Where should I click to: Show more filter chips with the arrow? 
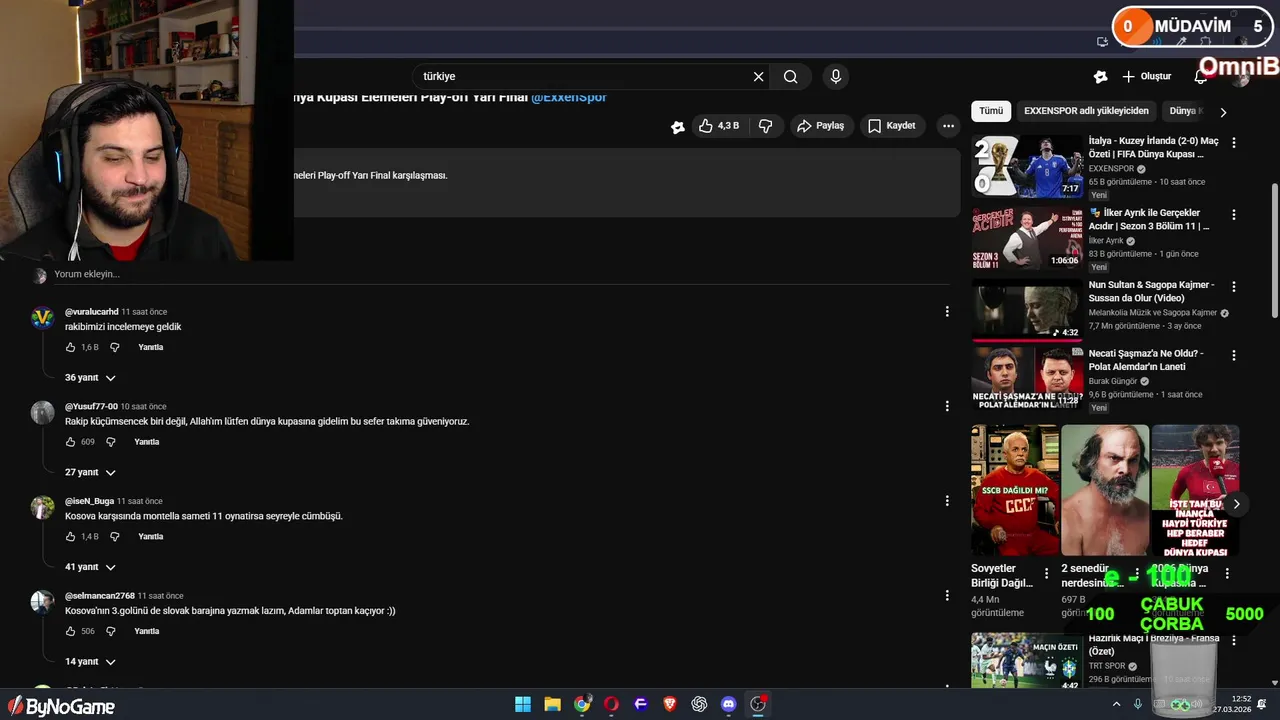click(1223, 112)
